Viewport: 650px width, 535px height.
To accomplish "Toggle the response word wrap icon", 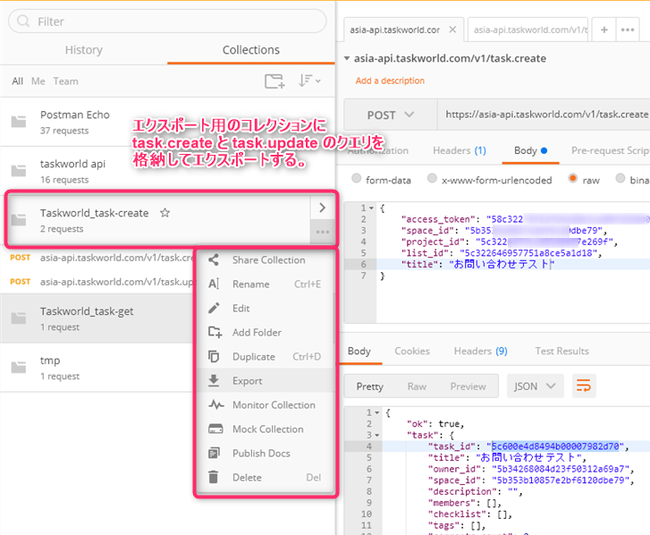I will [584, 386].
